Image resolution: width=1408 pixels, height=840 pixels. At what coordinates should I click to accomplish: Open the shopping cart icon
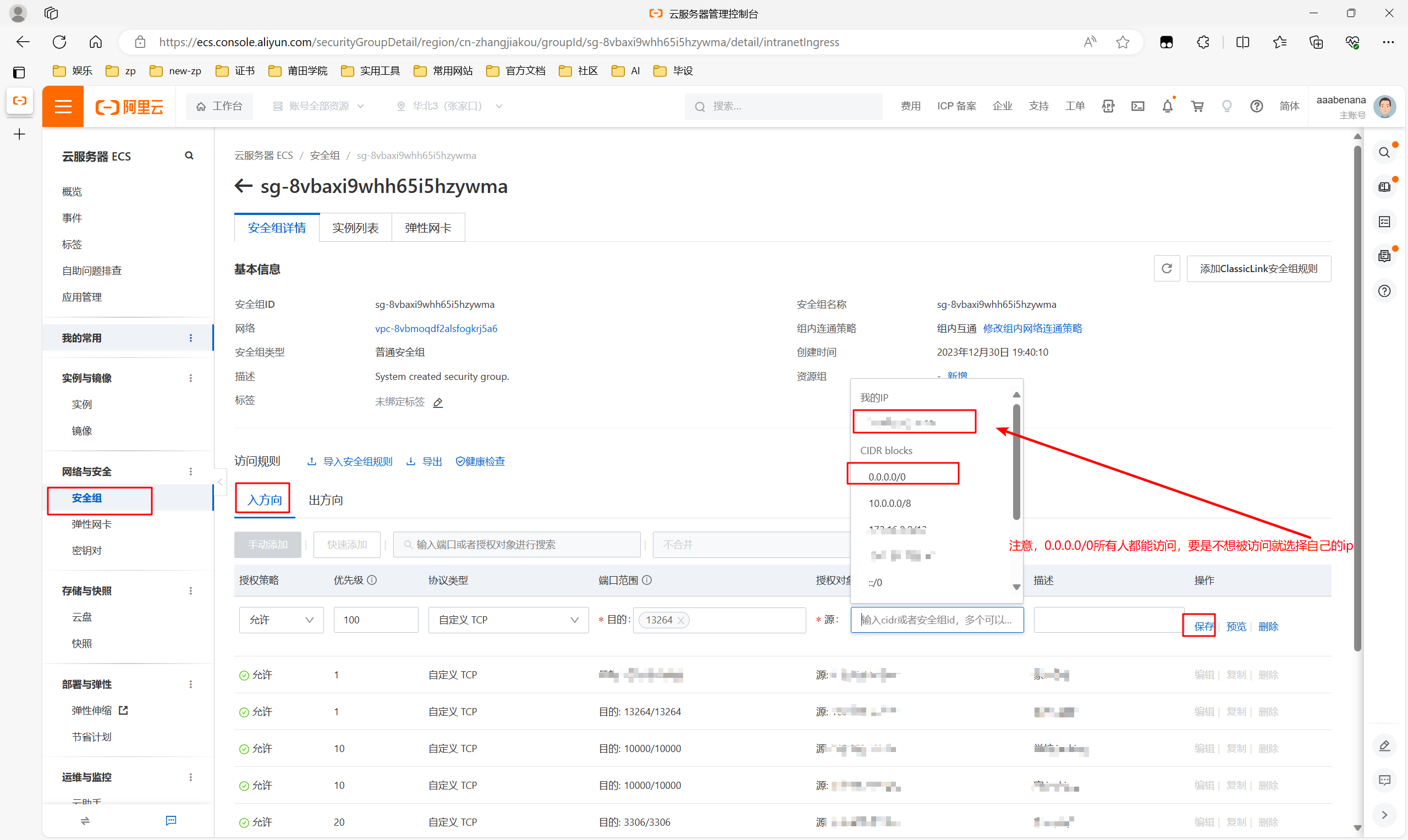[1197, 107]
